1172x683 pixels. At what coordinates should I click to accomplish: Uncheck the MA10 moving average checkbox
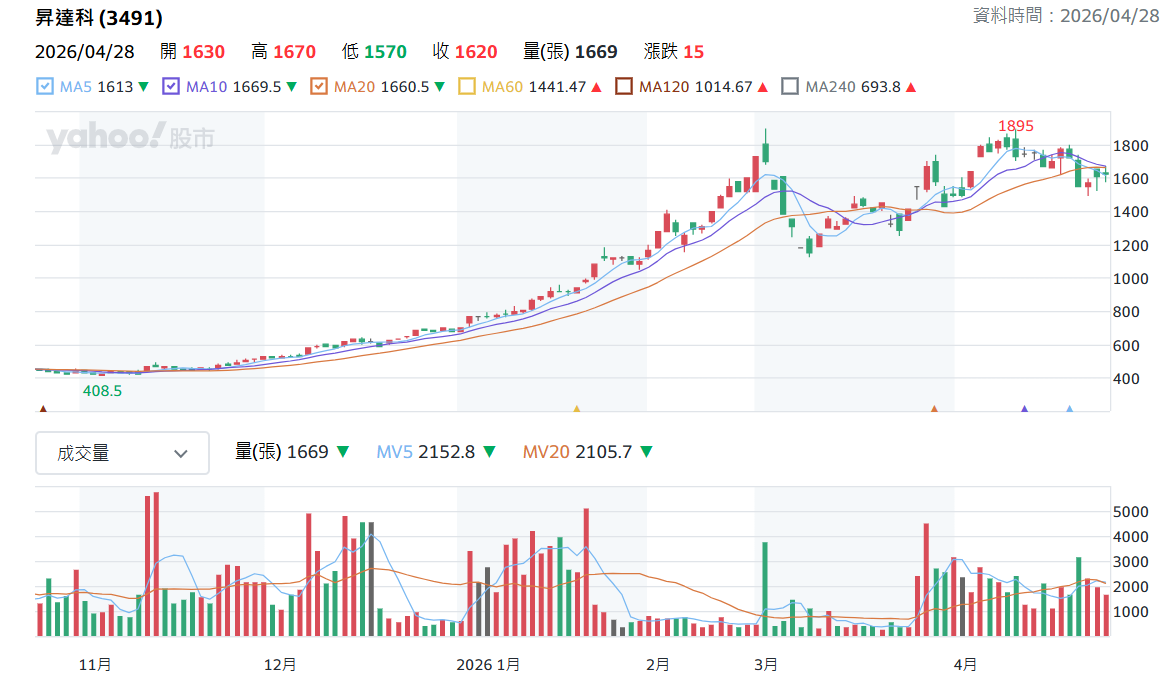171,87
